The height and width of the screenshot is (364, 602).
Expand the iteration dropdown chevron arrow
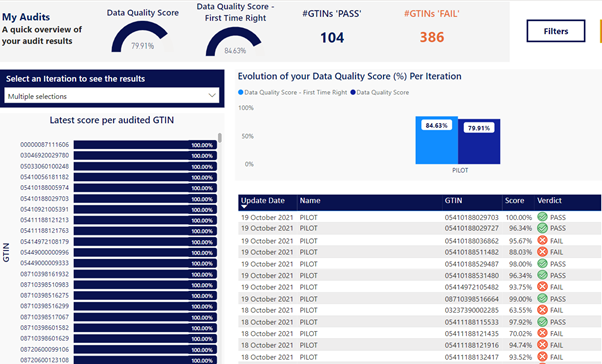212,96
